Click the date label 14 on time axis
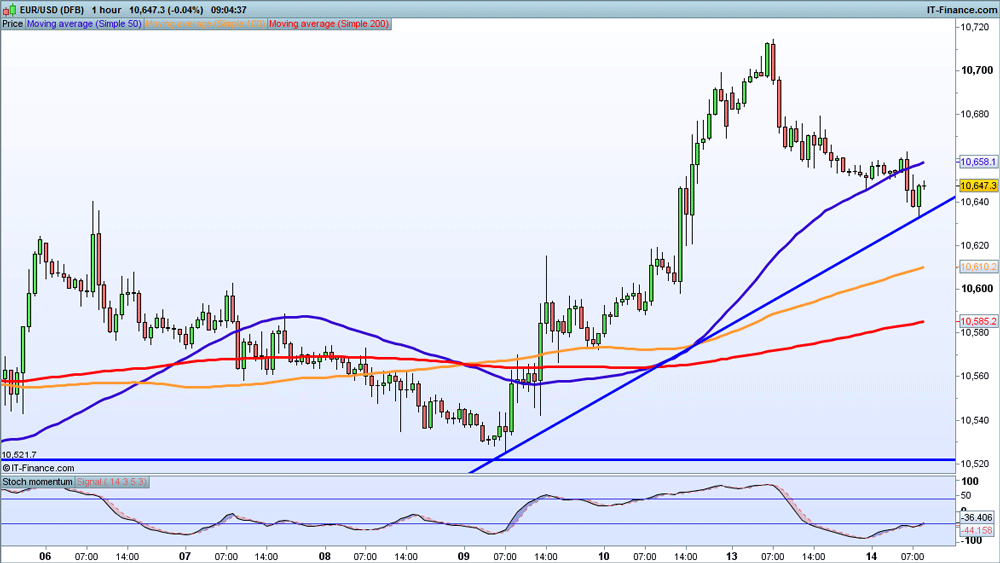Image resolution: width=1000 pixels, height=563 pixels. (x=871, y=556)
